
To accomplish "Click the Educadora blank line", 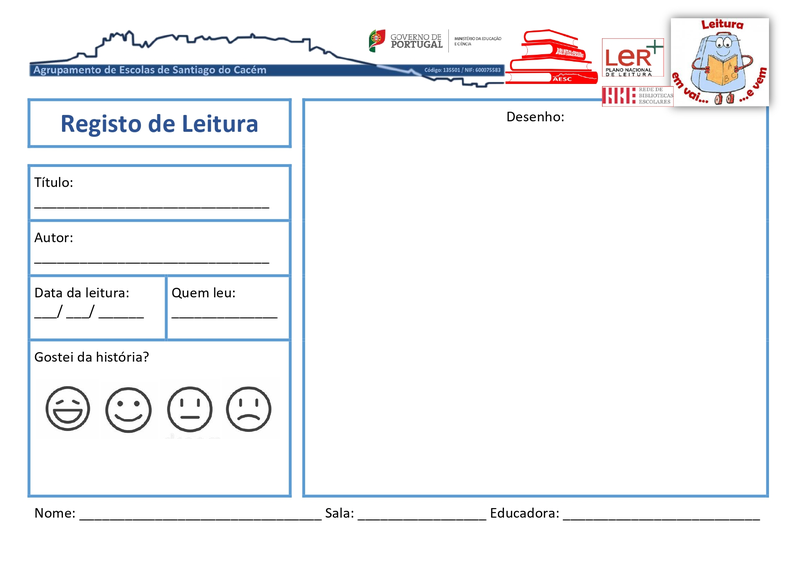I will [x=661, y=517].
